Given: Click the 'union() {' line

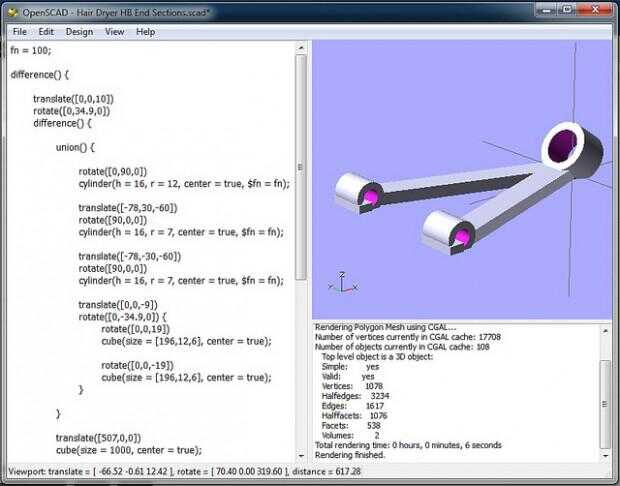Looking at the screenshot, I should click(x=76, y=147).
